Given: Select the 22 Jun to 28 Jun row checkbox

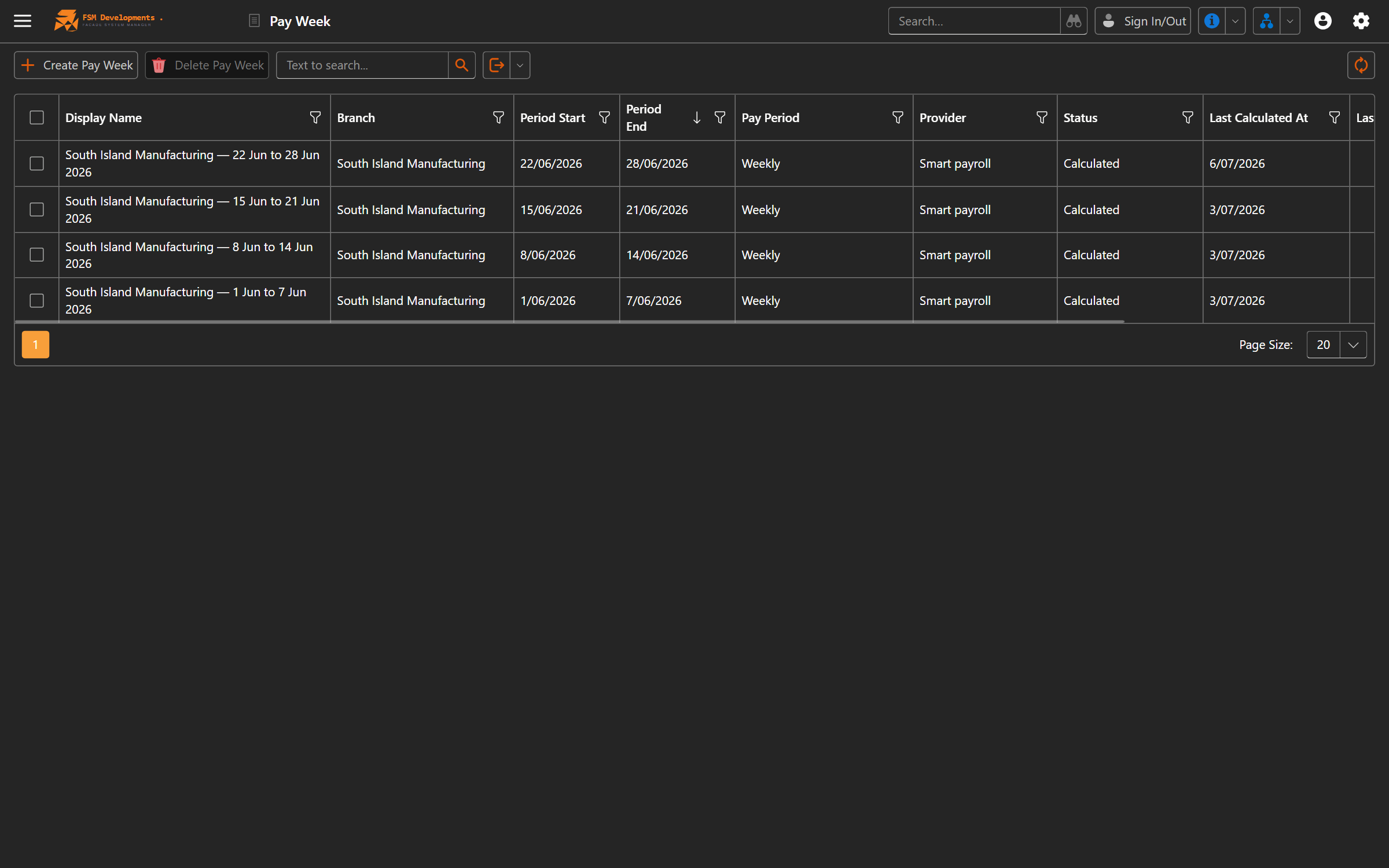Looking at the screenshot, I should tap(36, 164).
